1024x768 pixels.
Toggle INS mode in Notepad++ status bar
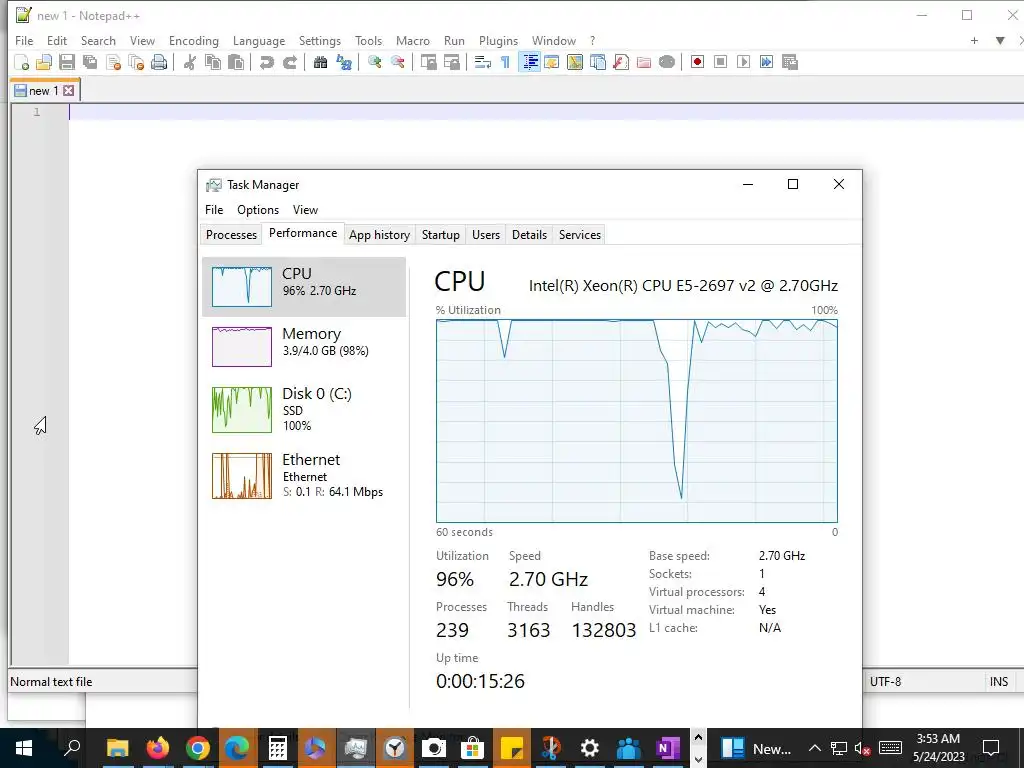999,682
